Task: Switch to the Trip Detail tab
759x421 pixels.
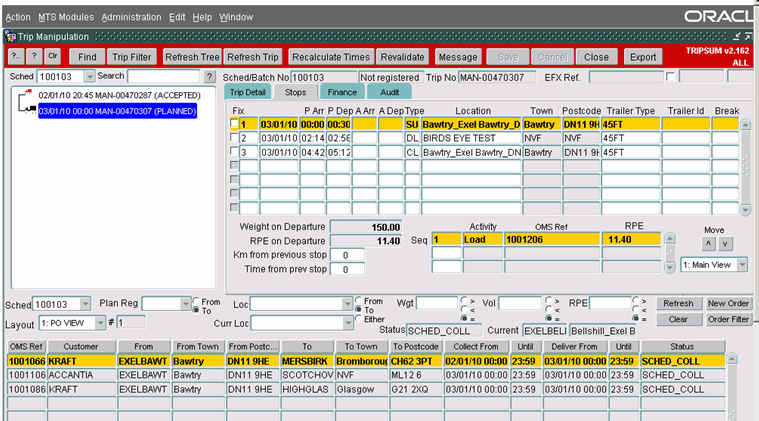Action: click(x=247, y=92)
